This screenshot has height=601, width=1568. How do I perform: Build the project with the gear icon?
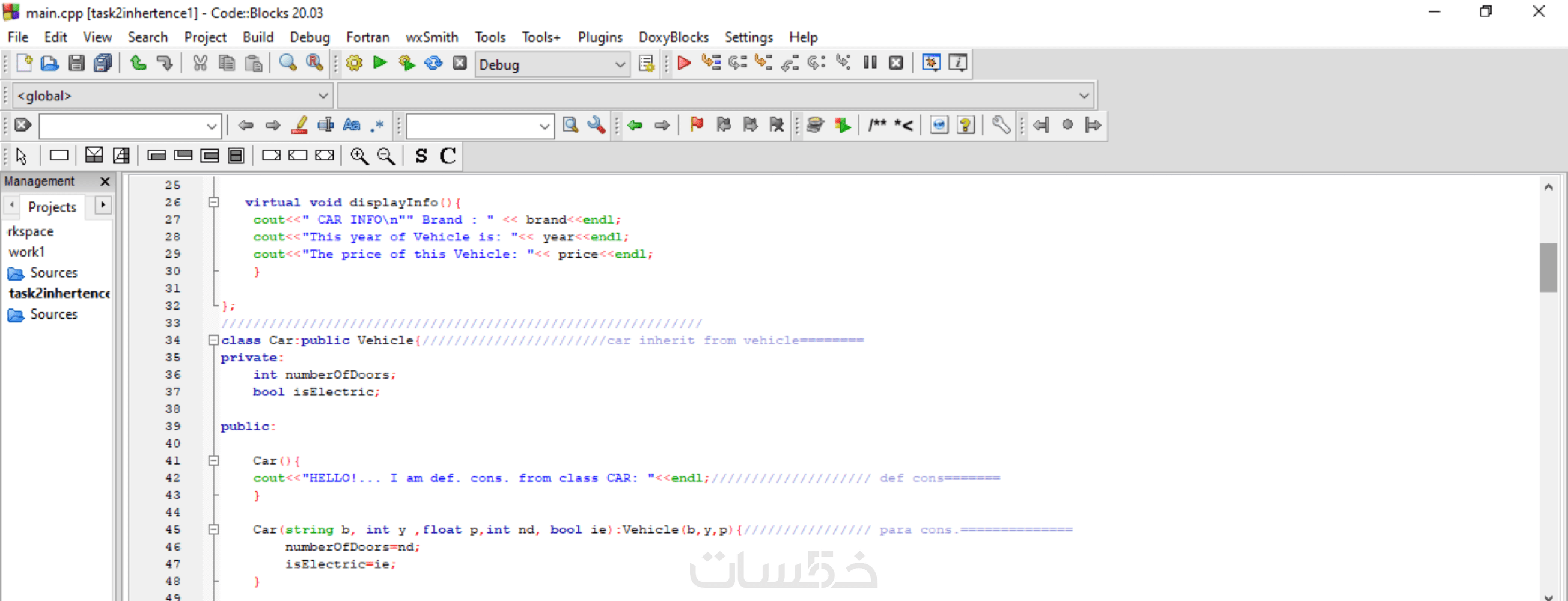[353, 63]
